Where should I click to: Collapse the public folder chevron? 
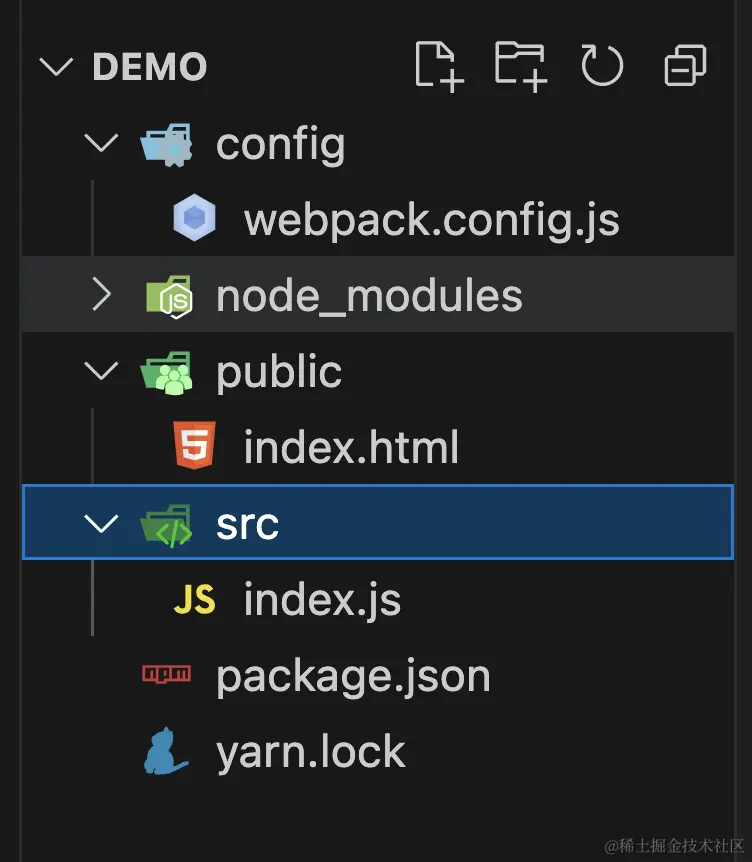click(102, 372)
